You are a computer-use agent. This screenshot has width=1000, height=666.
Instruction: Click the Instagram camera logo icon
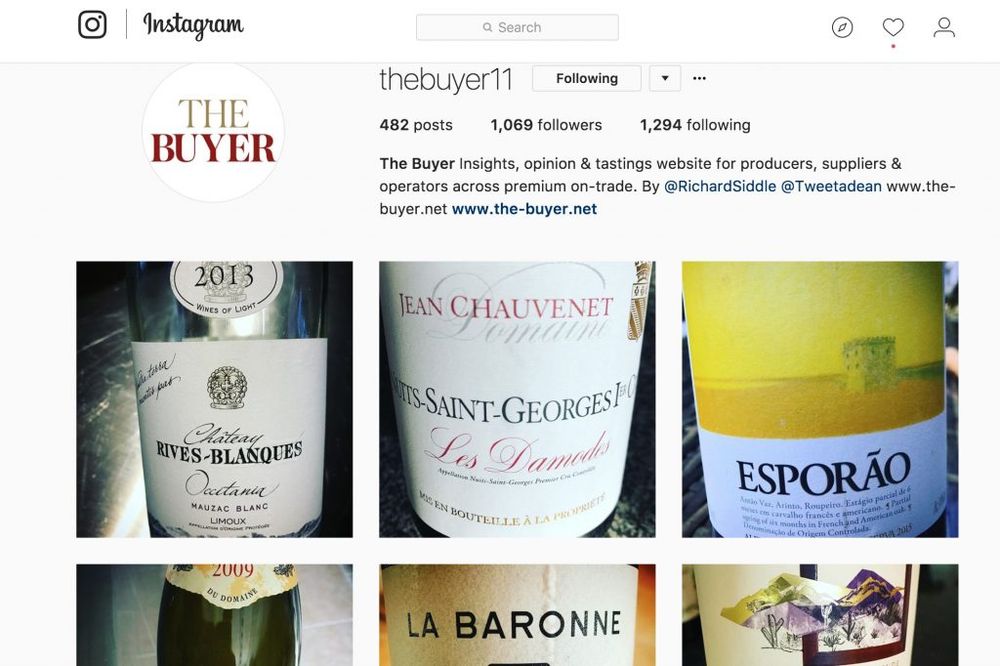[92, 25]
